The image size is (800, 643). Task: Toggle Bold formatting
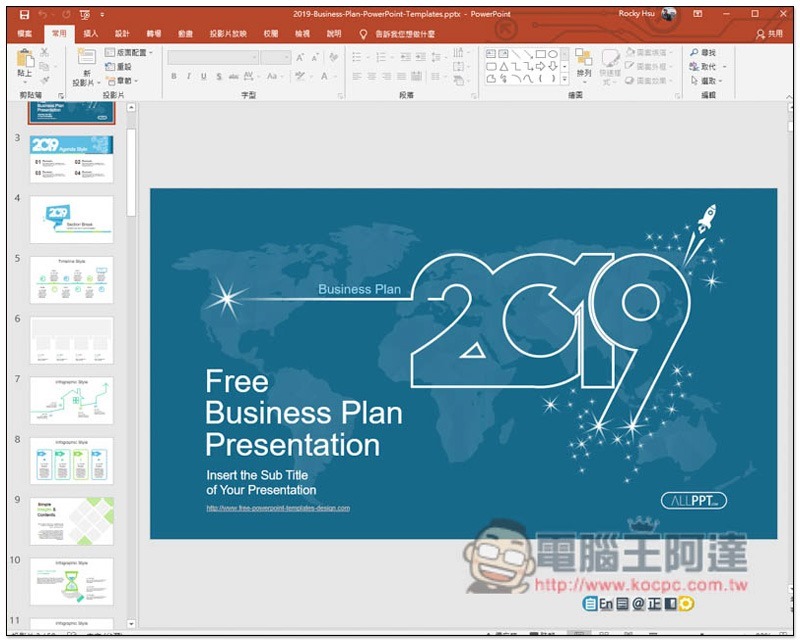(174, 76)
